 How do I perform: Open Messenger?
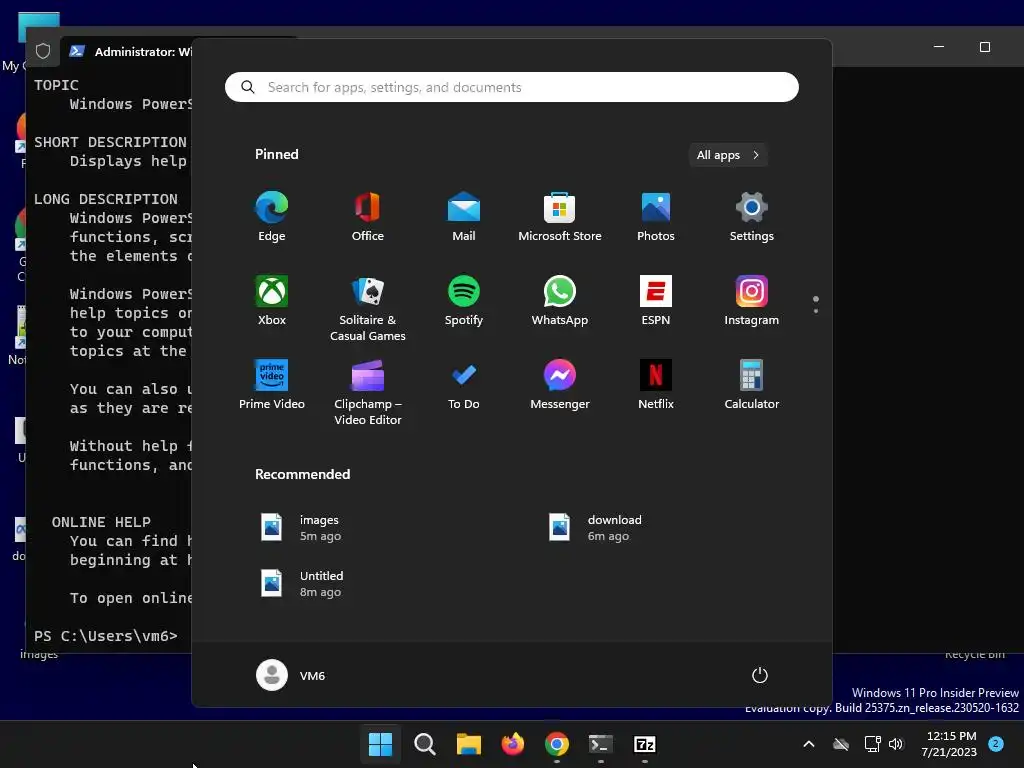click(560, 385)
